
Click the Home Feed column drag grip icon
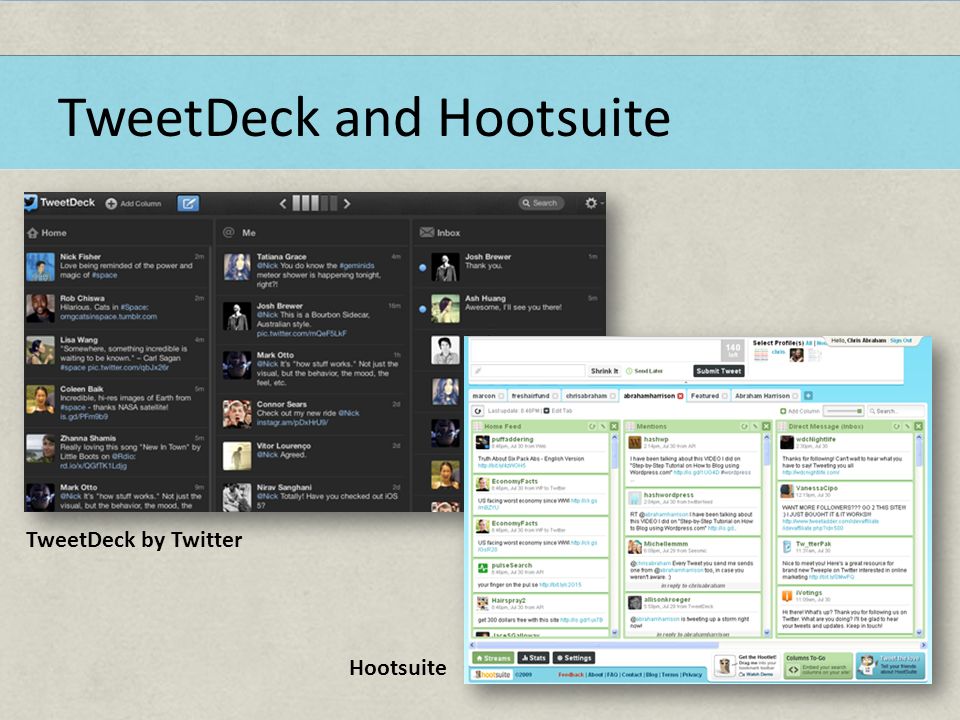(478, 426)
